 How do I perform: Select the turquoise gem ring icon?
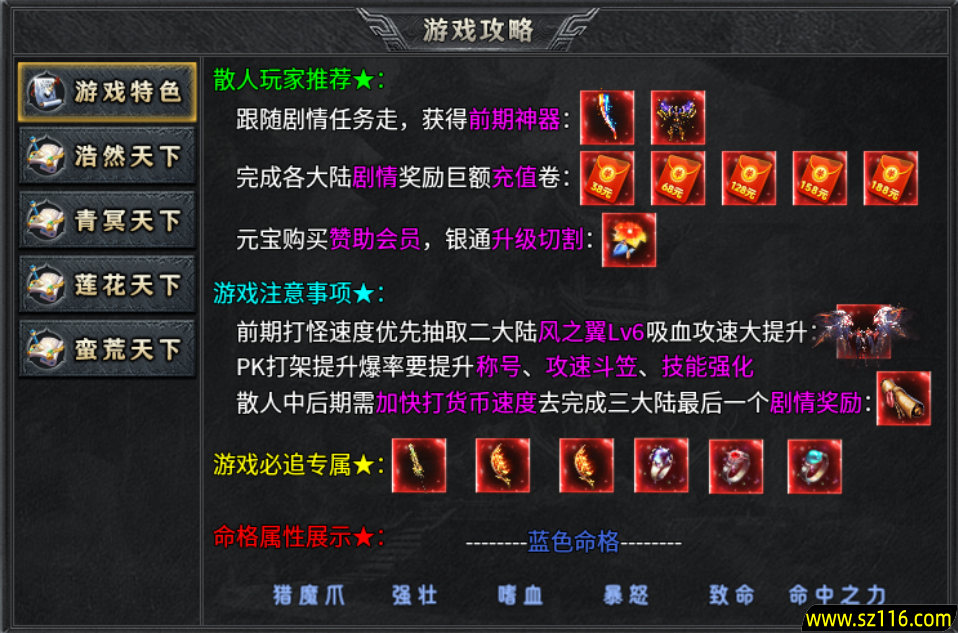pos(814,466)
